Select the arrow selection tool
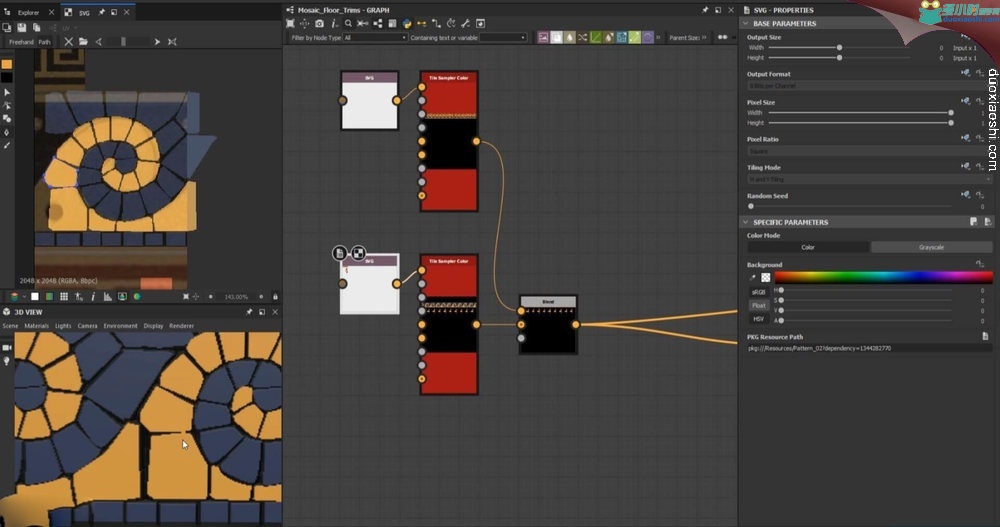1000x527 pixels. [7, 93]
